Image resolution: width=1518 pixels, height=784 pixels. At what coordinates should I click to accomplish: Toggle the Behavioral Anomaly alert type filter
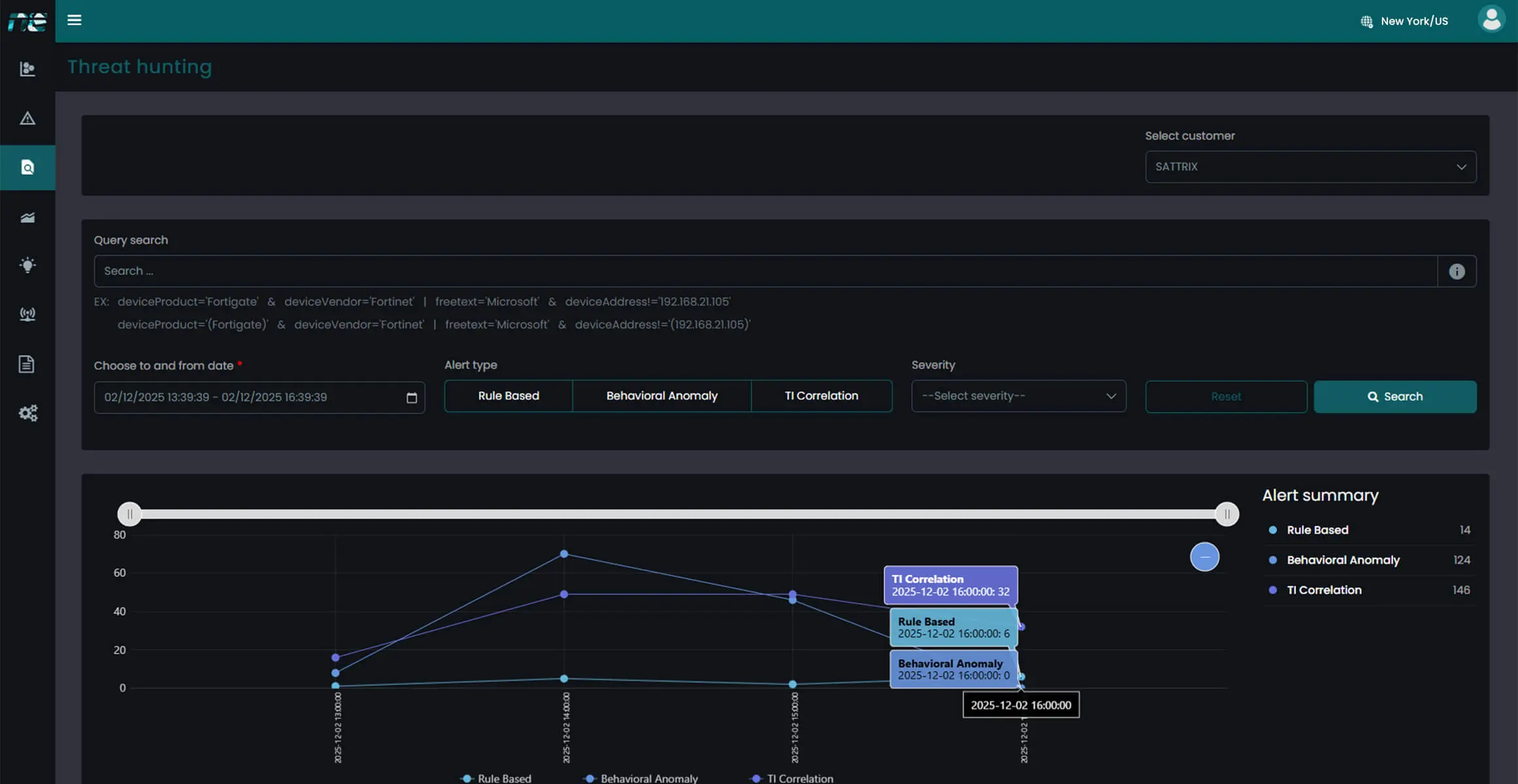(x=662, y=396)
